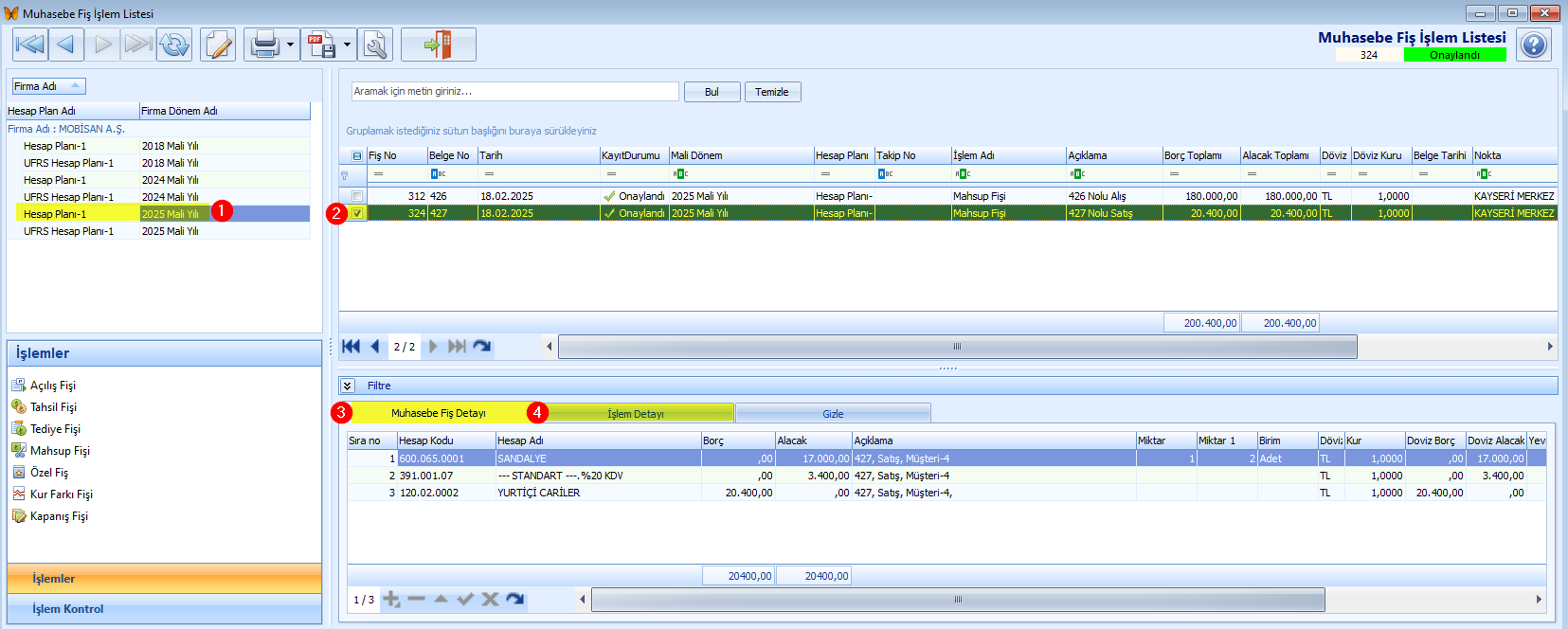Select Hesap Planı-1 2024 Mali Yılı row
This screenshot has width=1568, height=629.
pos(159,180)
